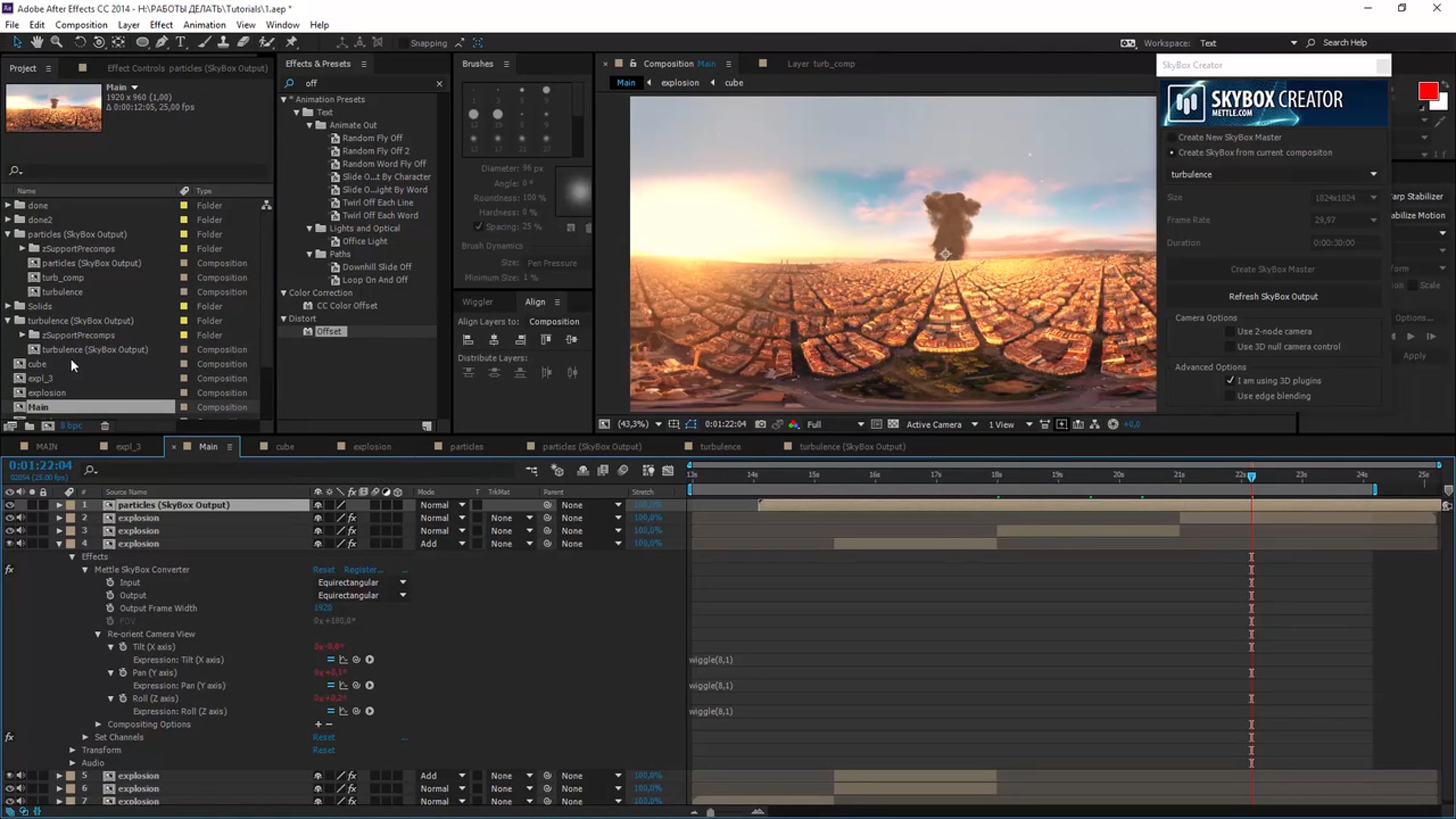Take a snapshot with camera icon

[x=760, y=425]
